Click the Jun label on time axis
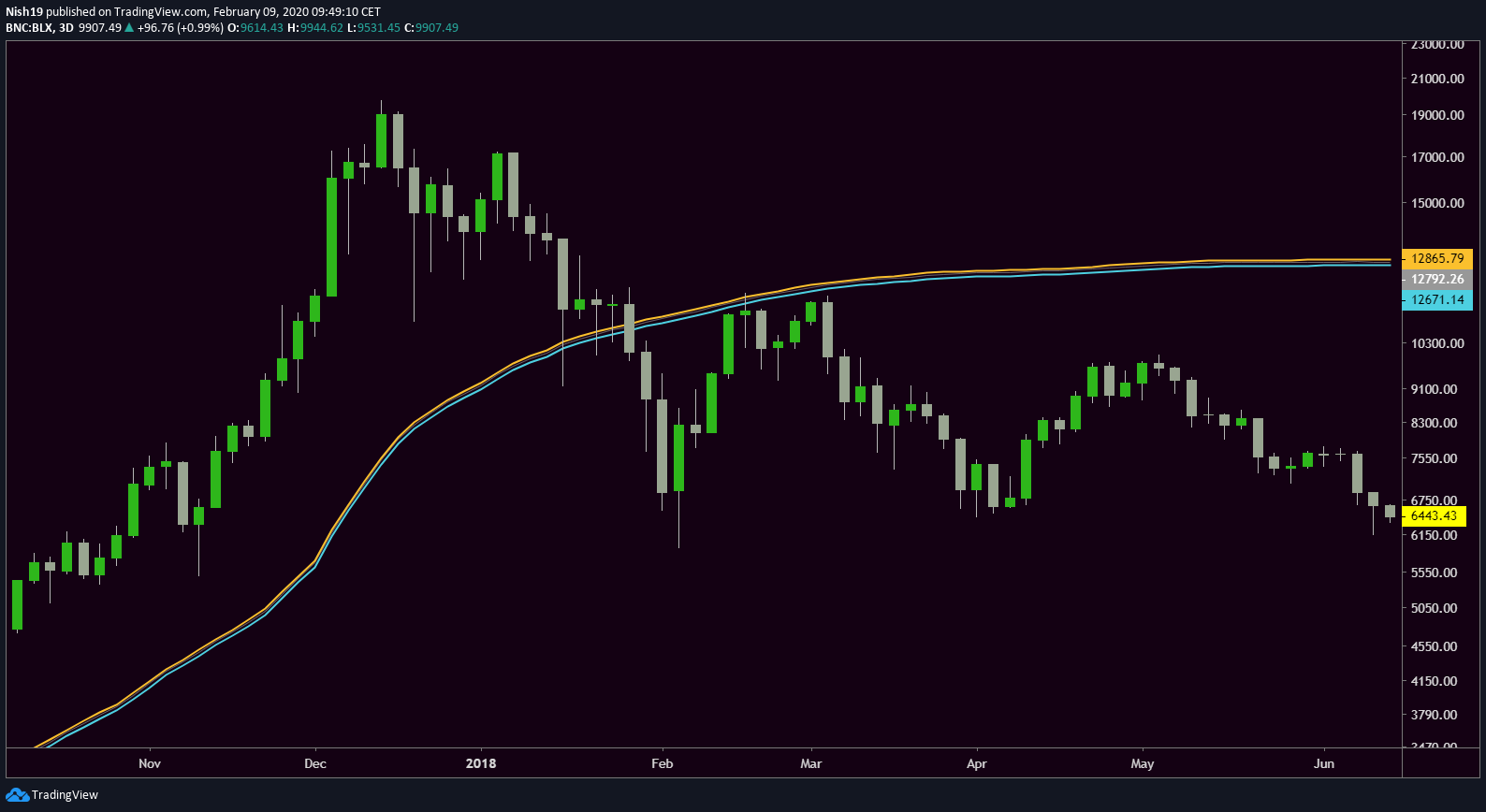1486x812 pixels. 1324,763
